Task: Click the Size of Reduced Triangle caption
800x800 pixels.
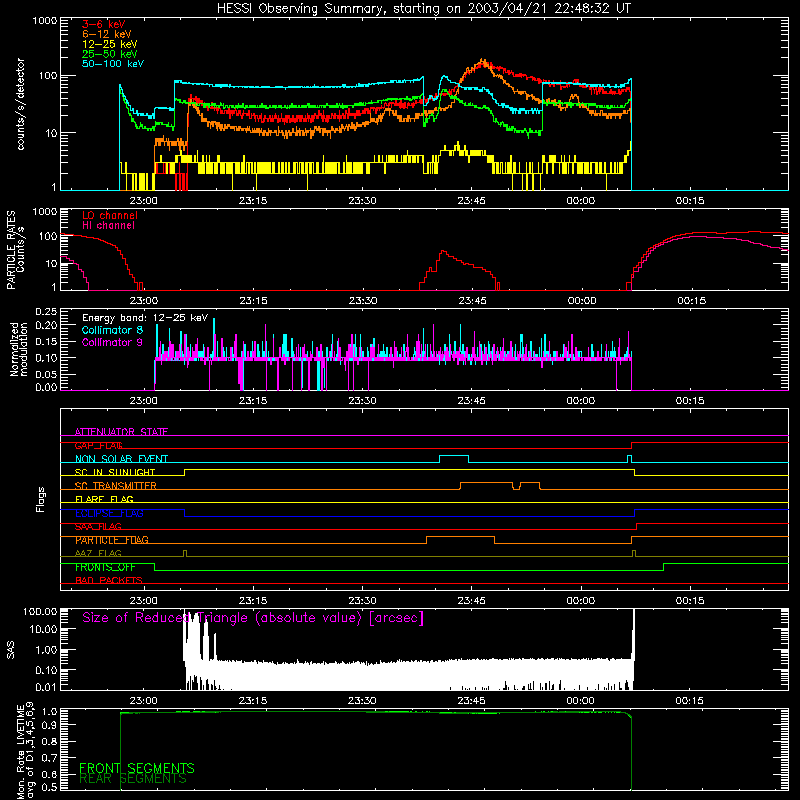Action: [253, 618]
